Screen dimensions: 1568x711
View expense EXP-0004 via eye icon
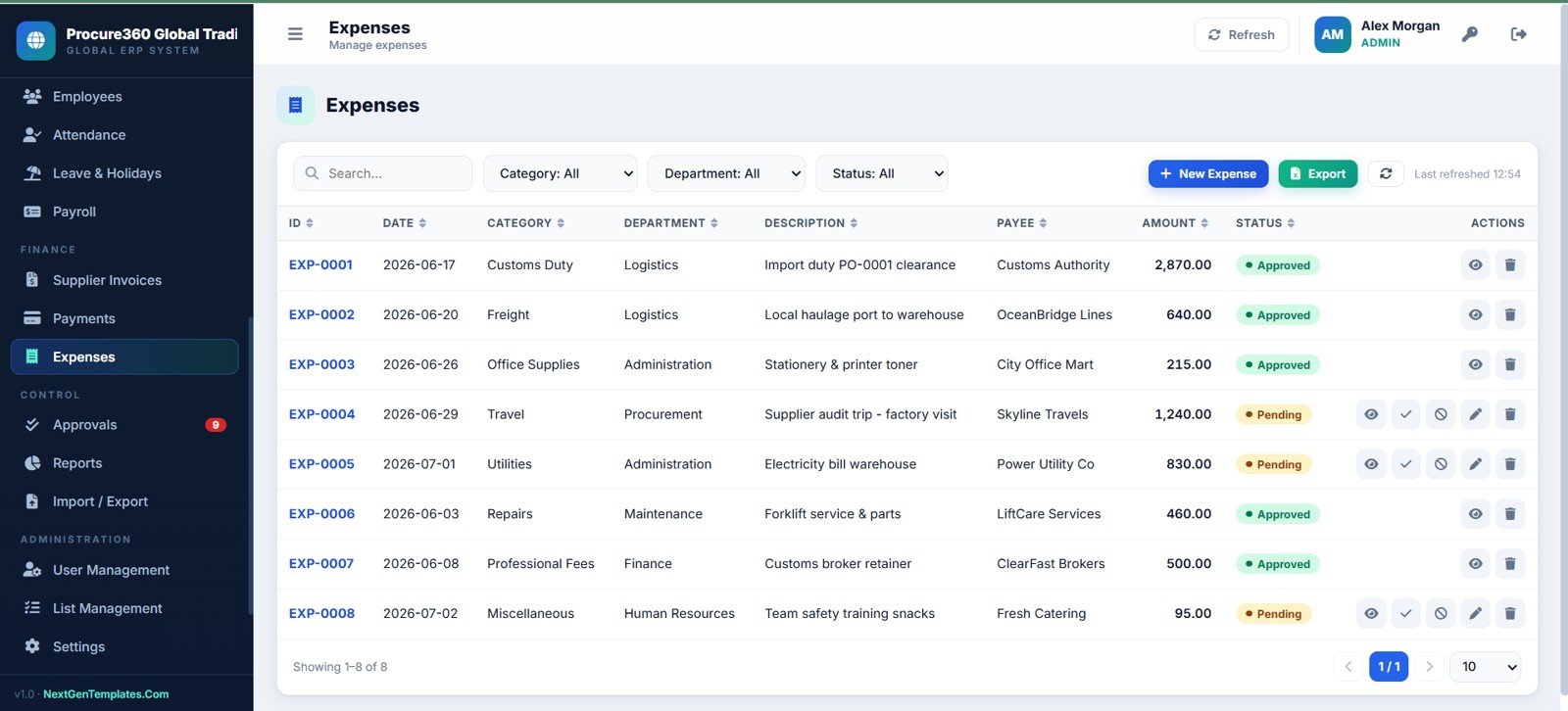(x=1371, y=415)
